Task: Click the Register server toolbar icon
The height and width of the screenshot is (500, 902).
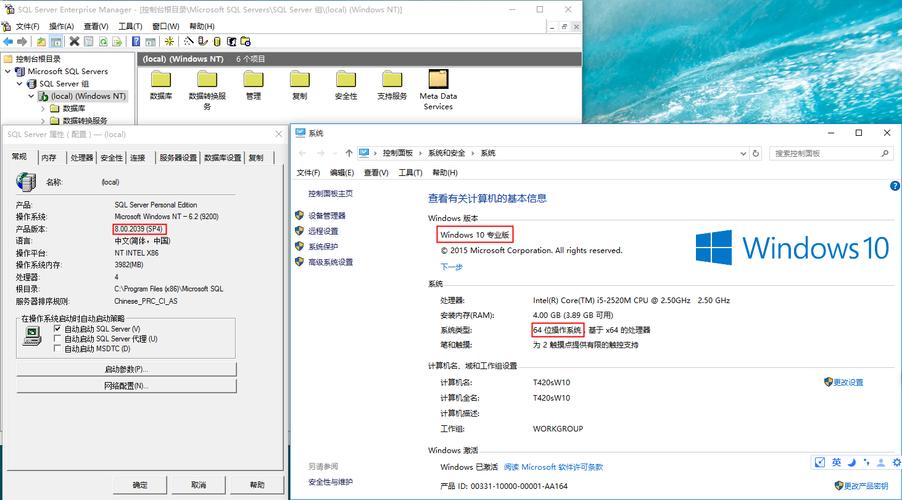Action: (202, 41)
